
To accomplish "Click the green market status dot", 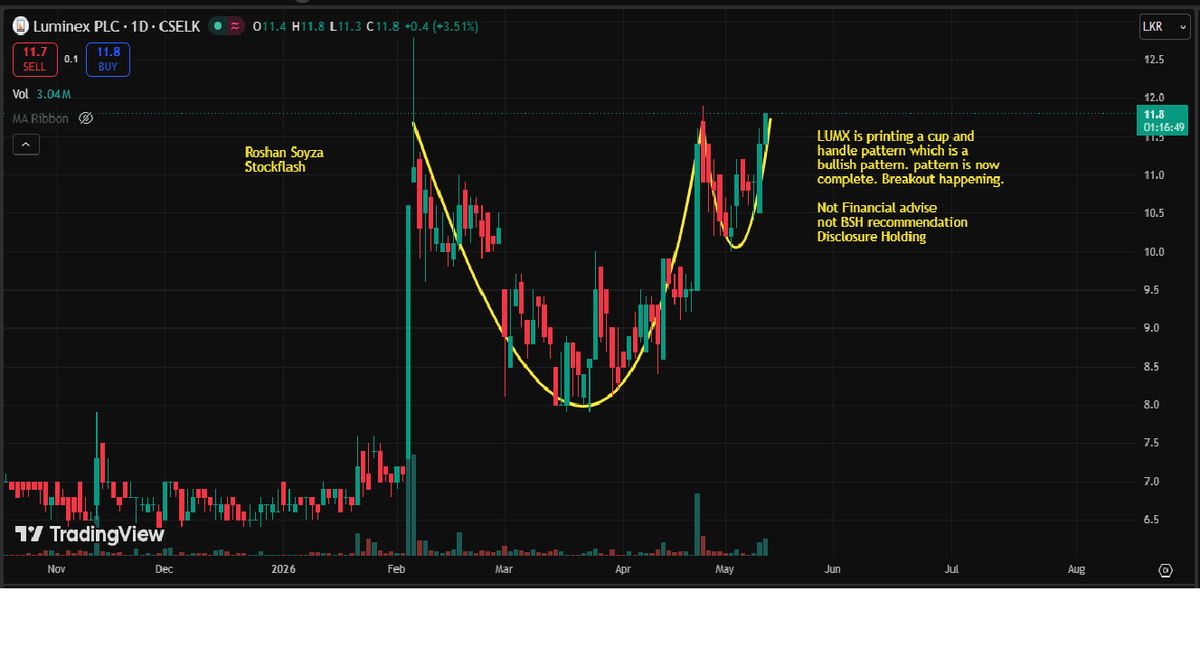I will tap(217, 26).
